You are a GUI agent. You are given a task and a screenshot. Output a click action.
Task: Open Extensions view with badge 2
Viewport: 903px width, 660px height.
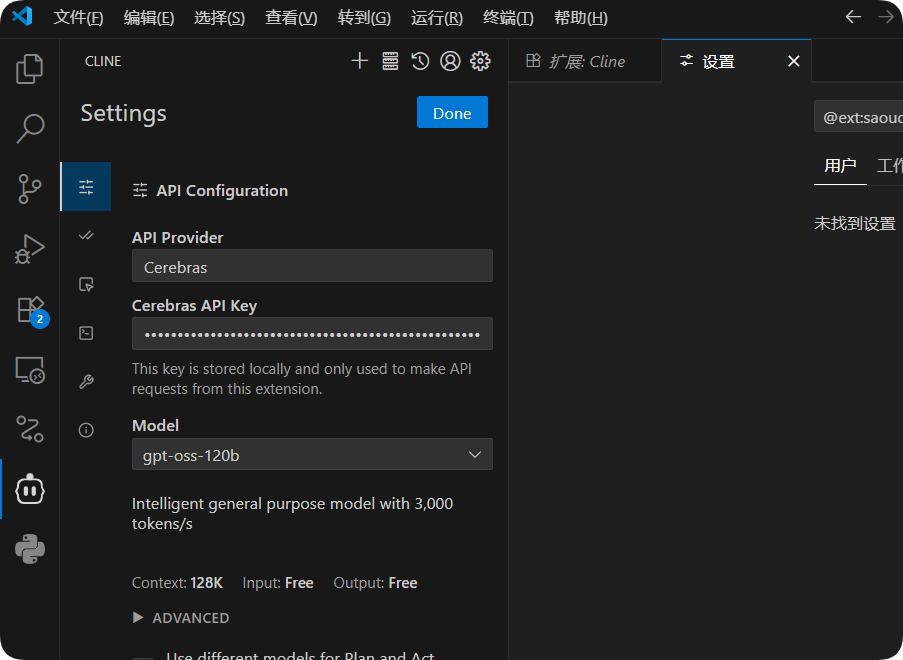(30, 309)
